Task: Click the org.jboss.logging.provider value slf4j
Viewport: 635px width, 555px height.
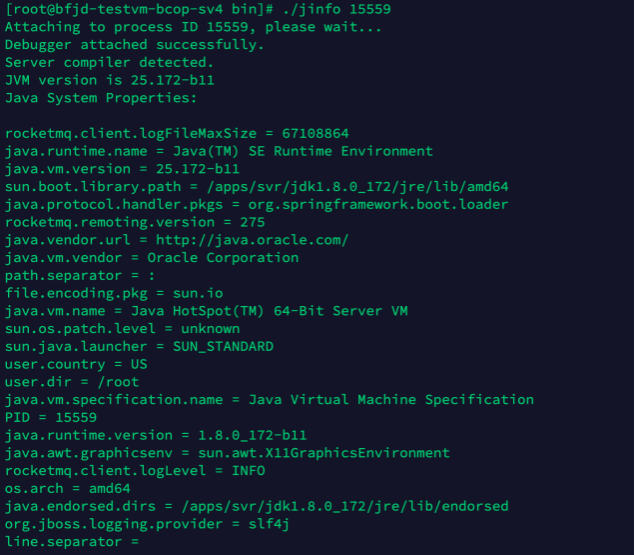Action: pyautogui.click(x=269, y=524)
